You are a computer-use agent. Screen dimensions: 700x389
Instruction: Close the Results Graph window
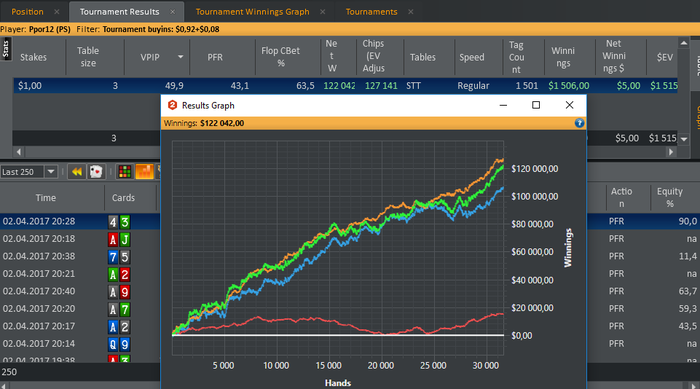point(569,105)
